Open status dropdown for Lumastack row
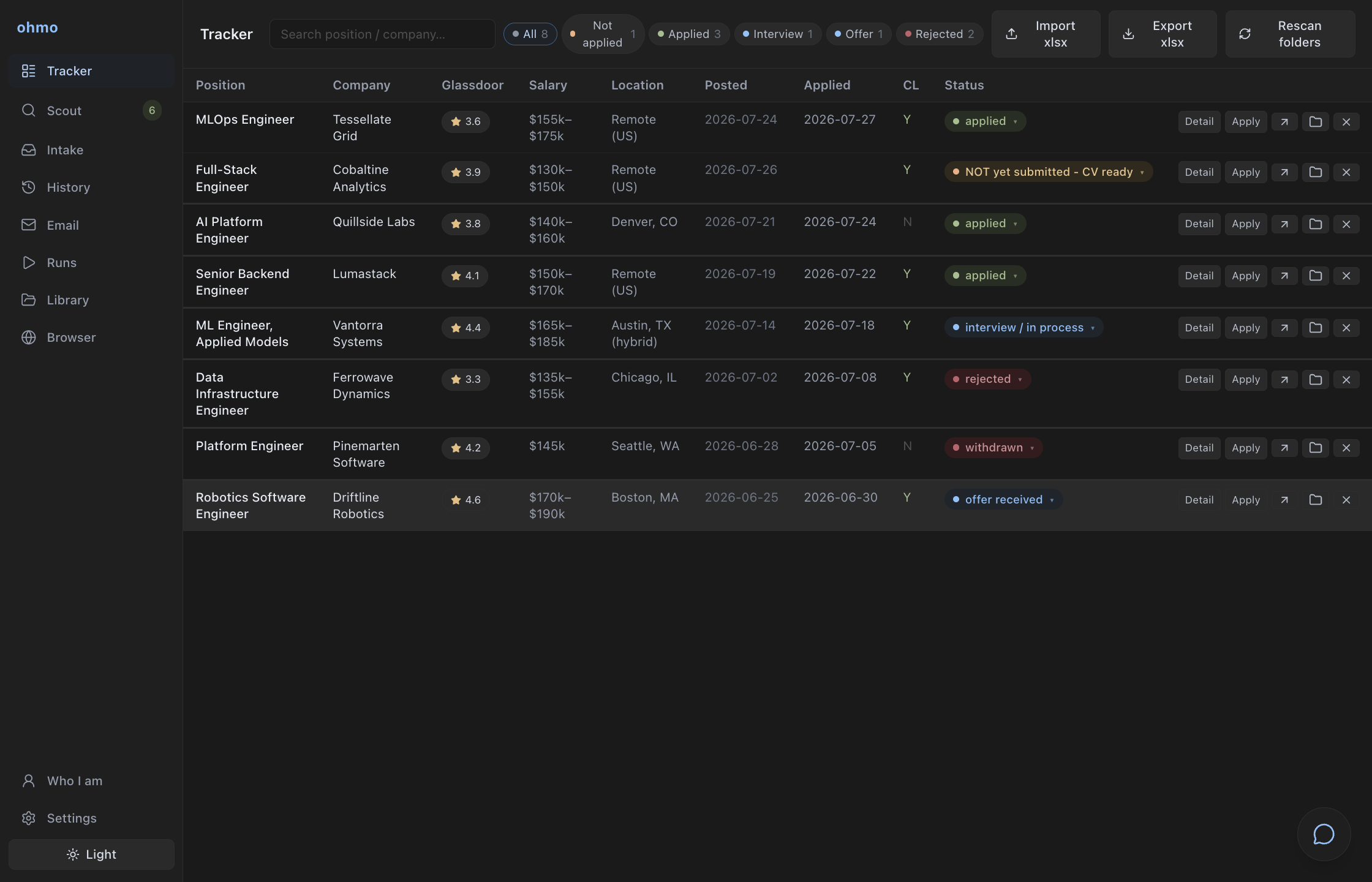The height and width of the screenshot is (882, 1372). click(x=985, y=276)
